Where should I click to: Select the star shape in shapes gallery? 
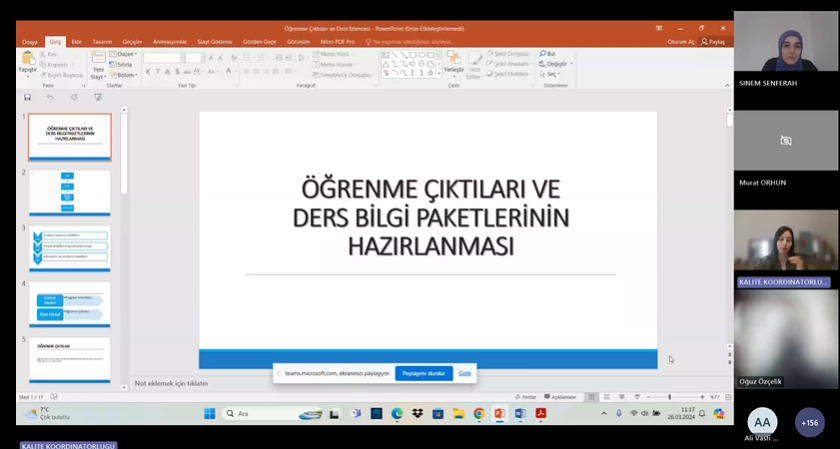(x=430, y=73)
